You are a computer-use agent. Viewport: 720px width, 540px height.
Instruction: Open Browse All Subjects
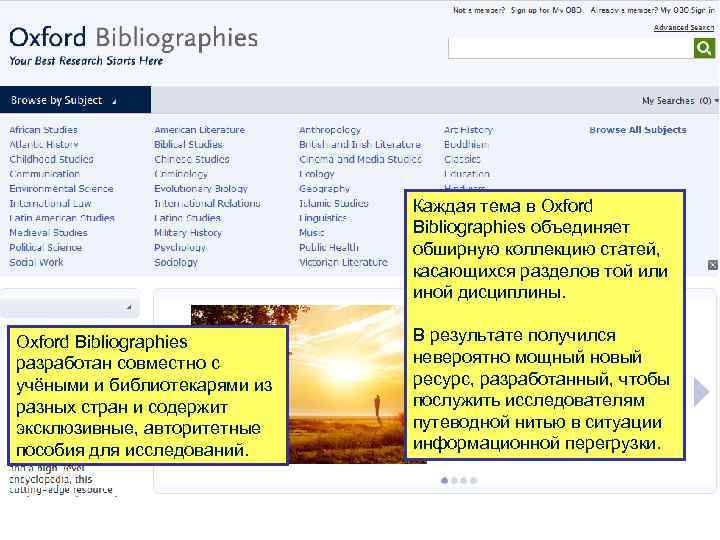[x=638, y=130]
